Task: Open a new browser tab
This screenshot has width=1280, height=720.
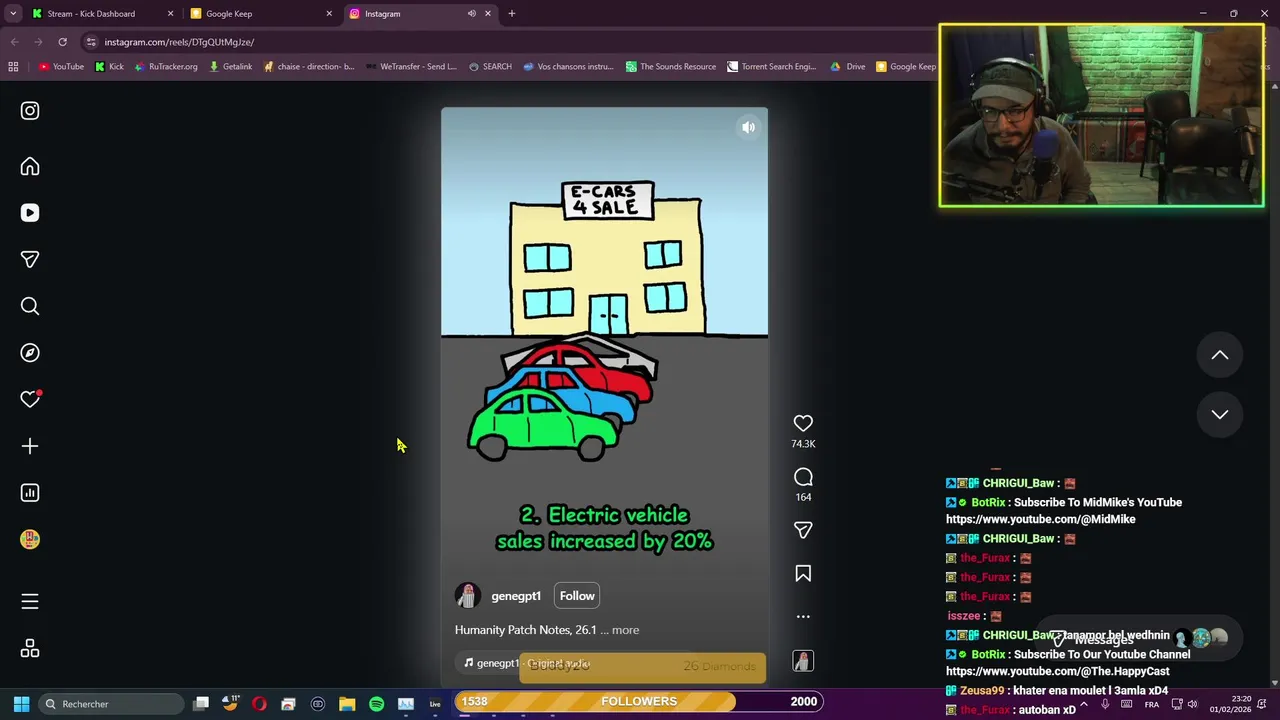Action: (512, 14)
